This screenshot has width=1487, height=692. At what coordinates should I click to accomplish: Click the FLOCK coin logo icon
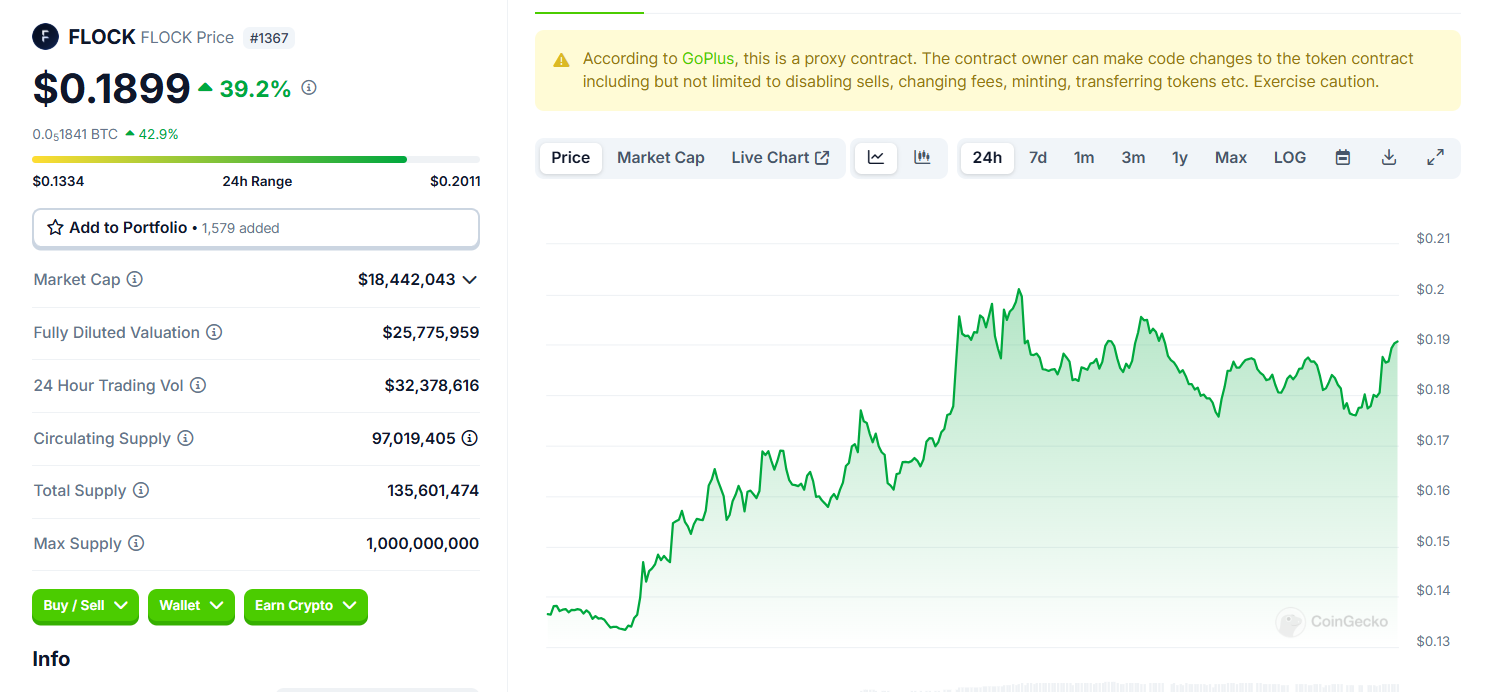coord(46,37)
